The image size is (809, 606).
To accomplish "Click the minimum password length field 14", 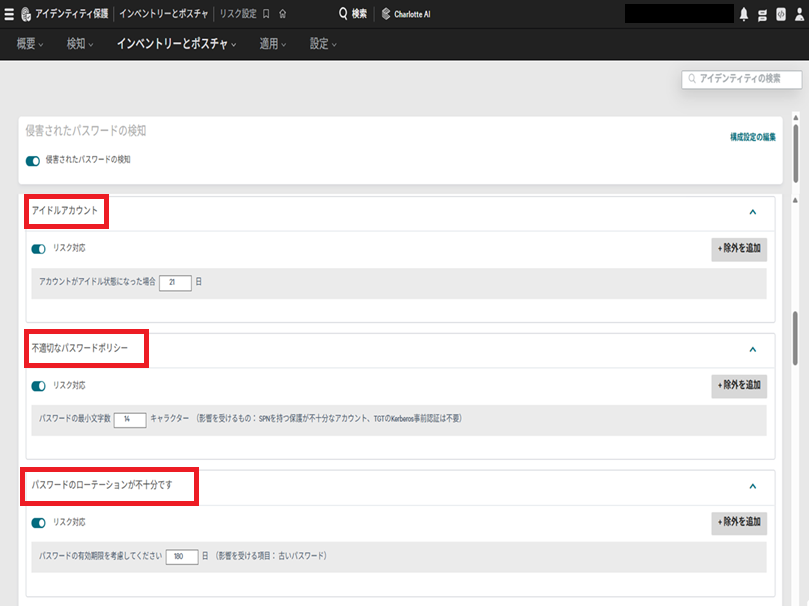I will click(130, 419).
